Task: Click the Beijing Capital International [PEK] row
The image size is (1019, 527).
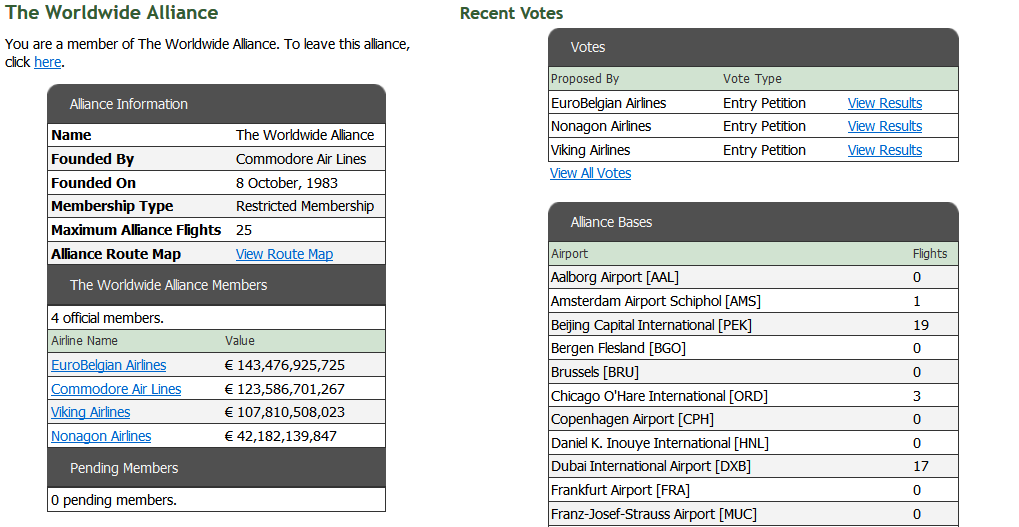Action: [x=651, y=325]
